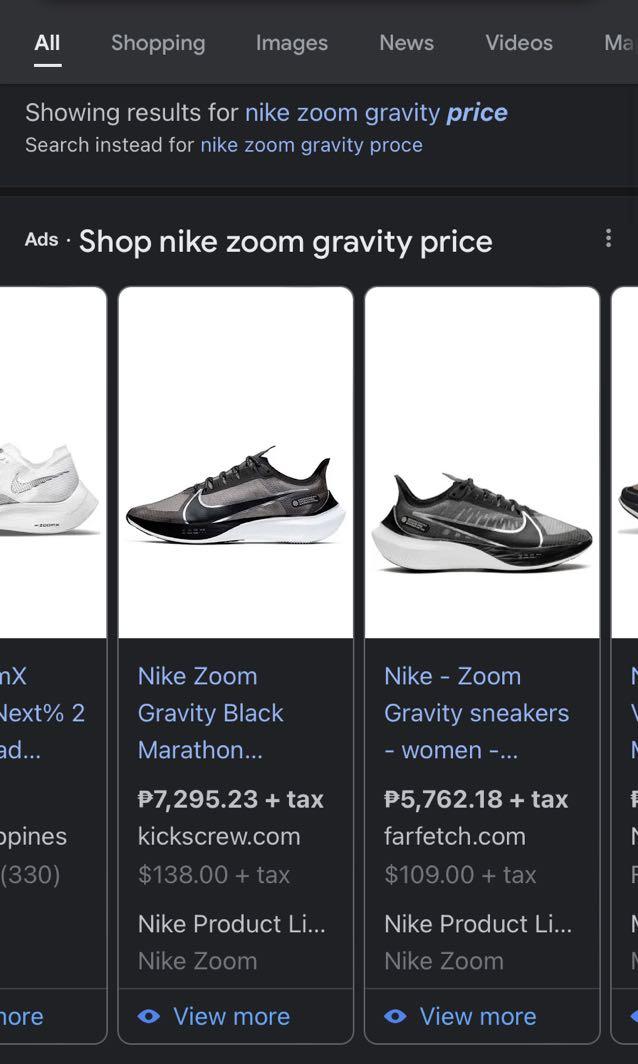Go to the News tab

coord(406,43)
